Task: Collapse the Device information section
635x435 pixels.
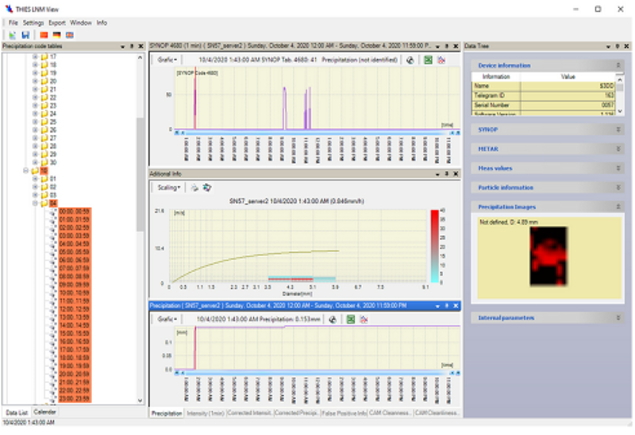Action: click(618, 66)
